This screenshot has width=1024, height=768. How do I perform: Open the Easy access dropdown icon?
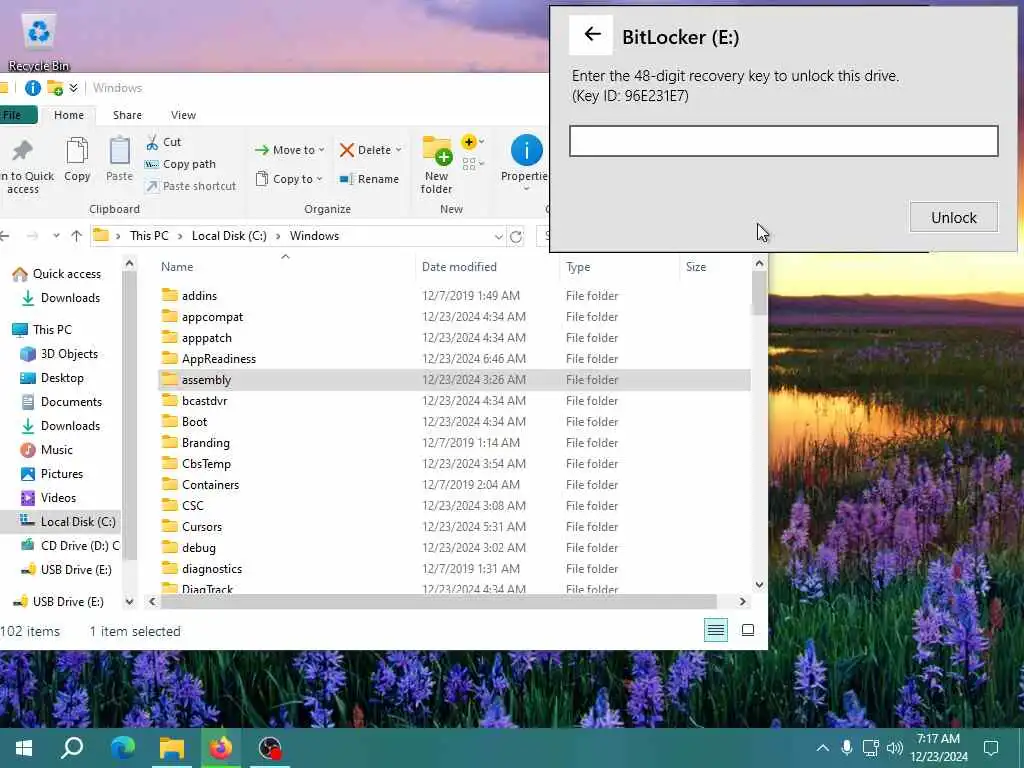point(473,164)
